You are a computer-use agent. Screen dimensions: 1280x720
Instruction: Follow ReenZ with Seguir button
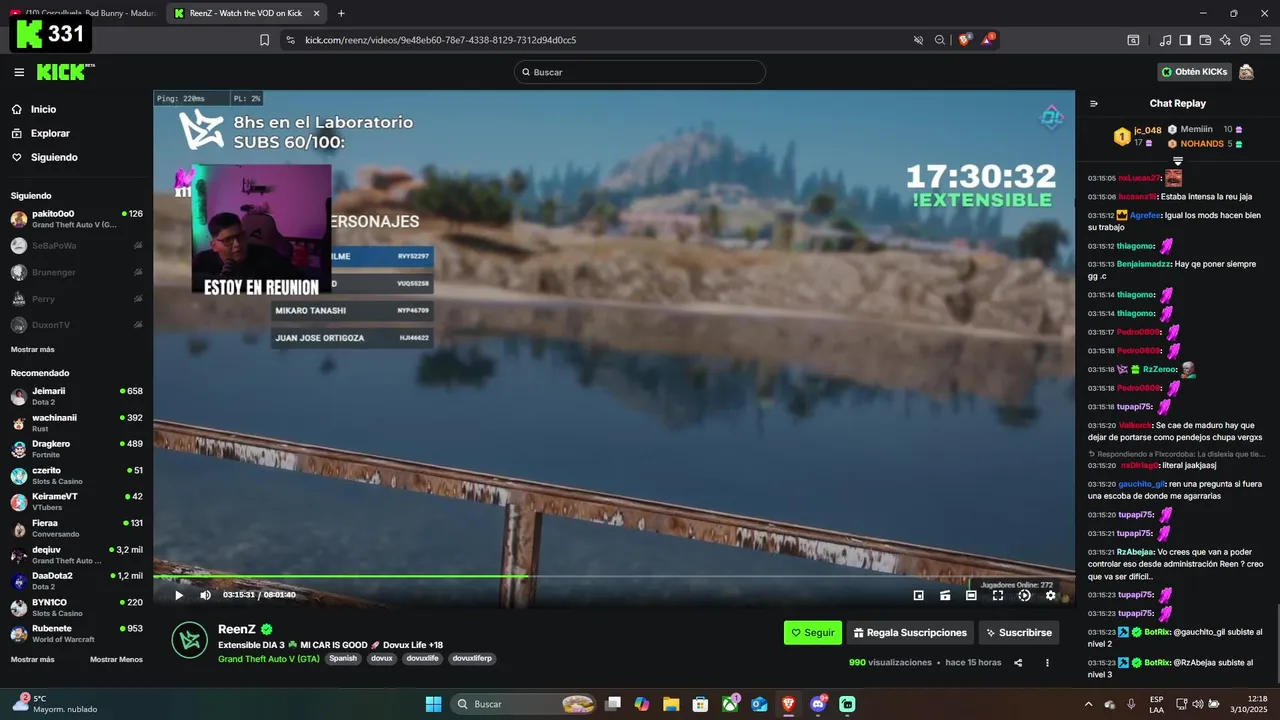pyautogui.click(x=813, y=633)
